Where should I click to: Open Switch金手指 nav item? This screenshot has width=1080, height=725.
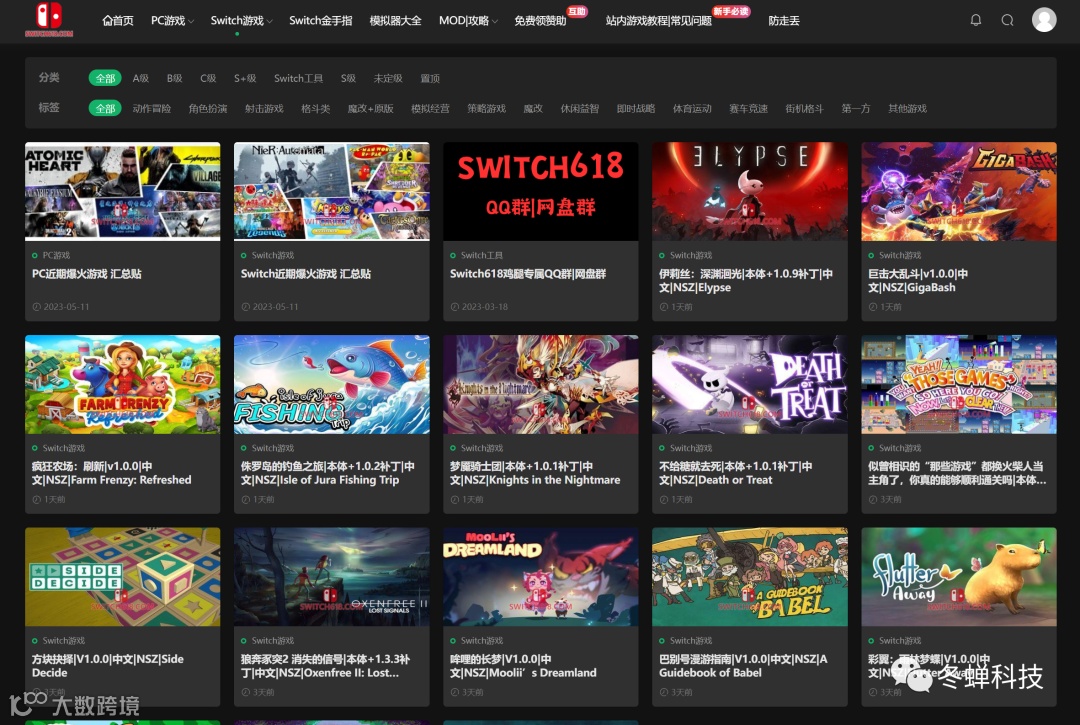(320, 21)
